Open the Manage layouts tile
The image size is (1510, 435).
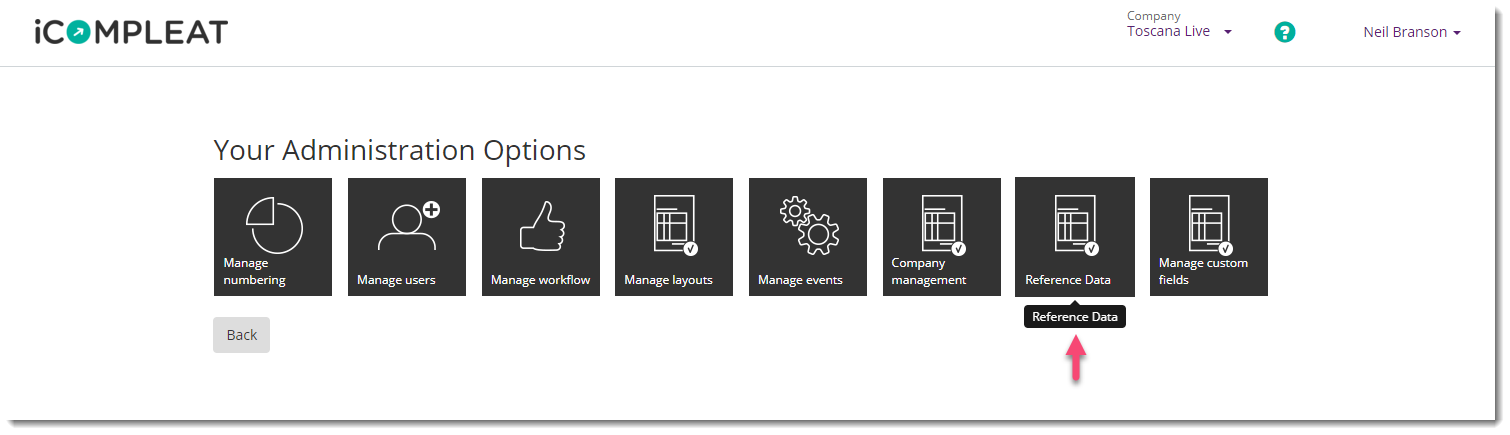click(x=674, y=237)
